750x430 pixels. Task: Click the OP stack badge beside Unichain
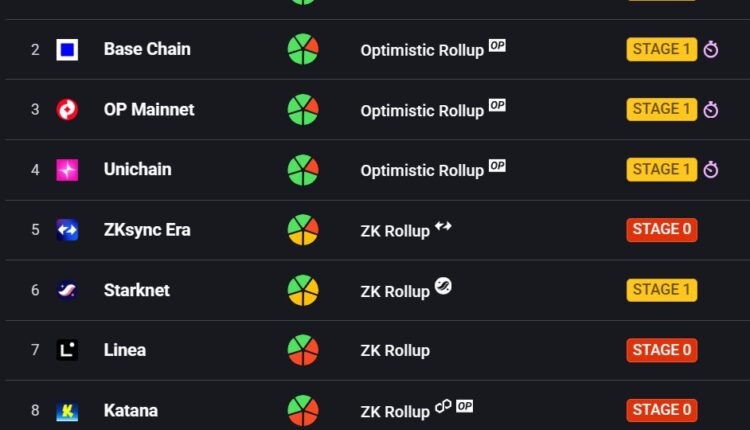497,166
